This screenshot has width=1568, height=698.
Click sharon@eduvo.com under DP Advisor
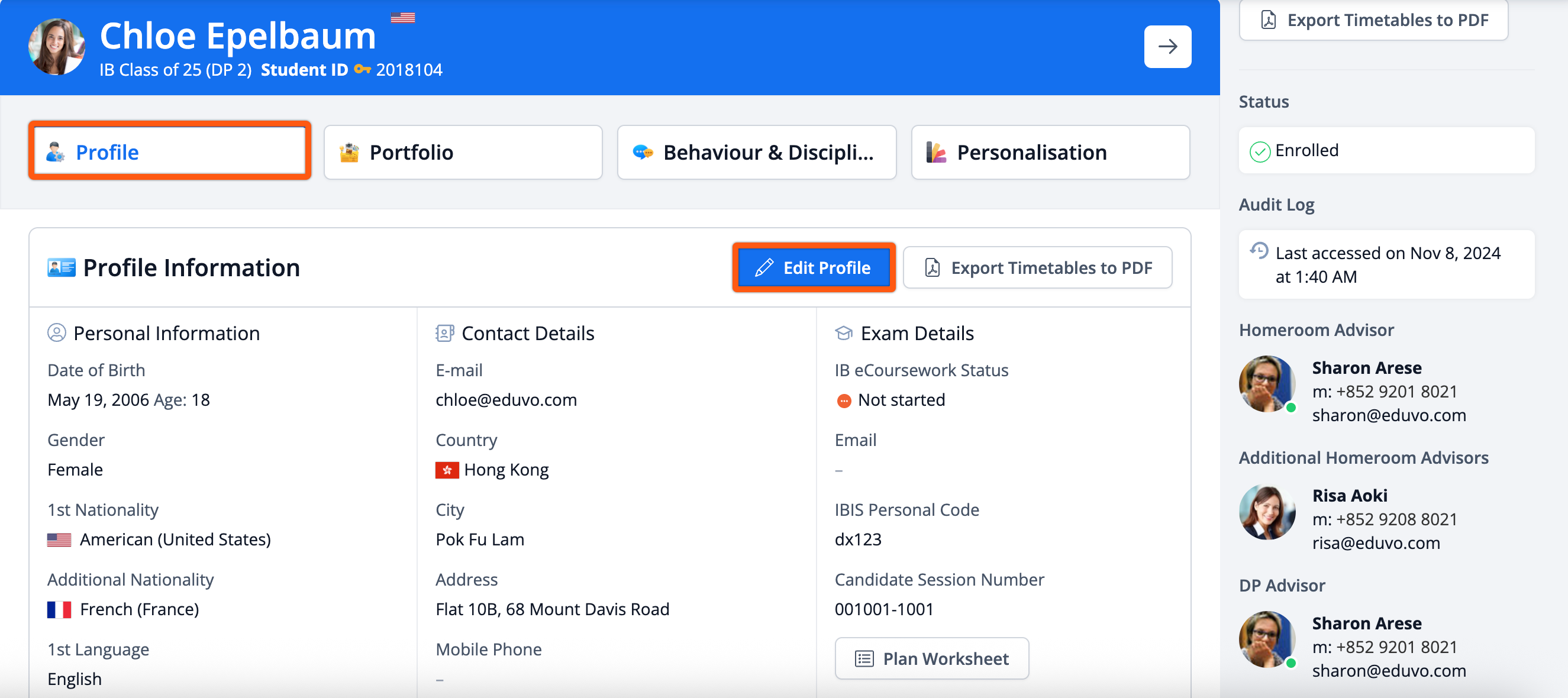click(1389, 671)
